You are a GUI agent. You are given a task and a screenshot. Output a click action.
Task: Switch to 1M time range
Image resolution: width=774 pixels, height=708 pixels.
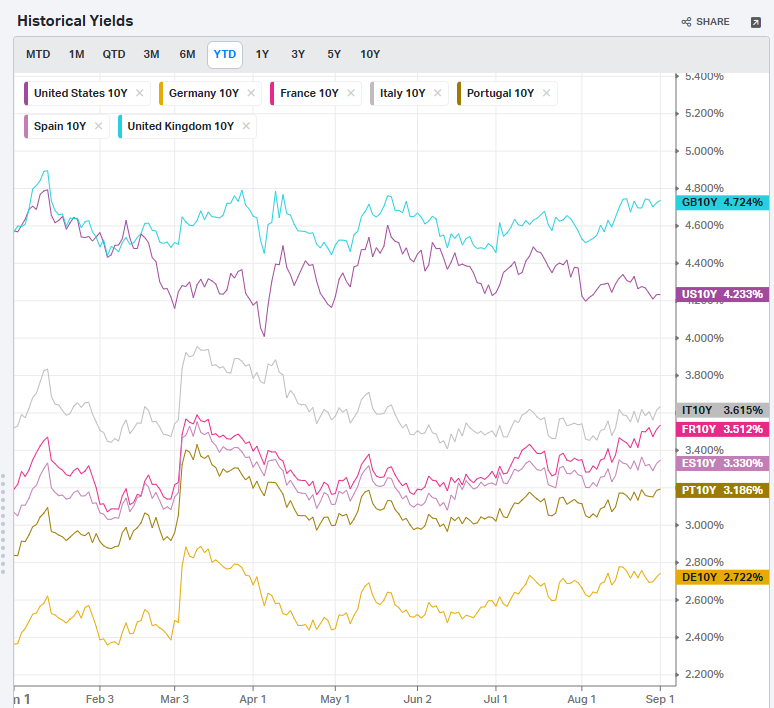coord(77,54)
